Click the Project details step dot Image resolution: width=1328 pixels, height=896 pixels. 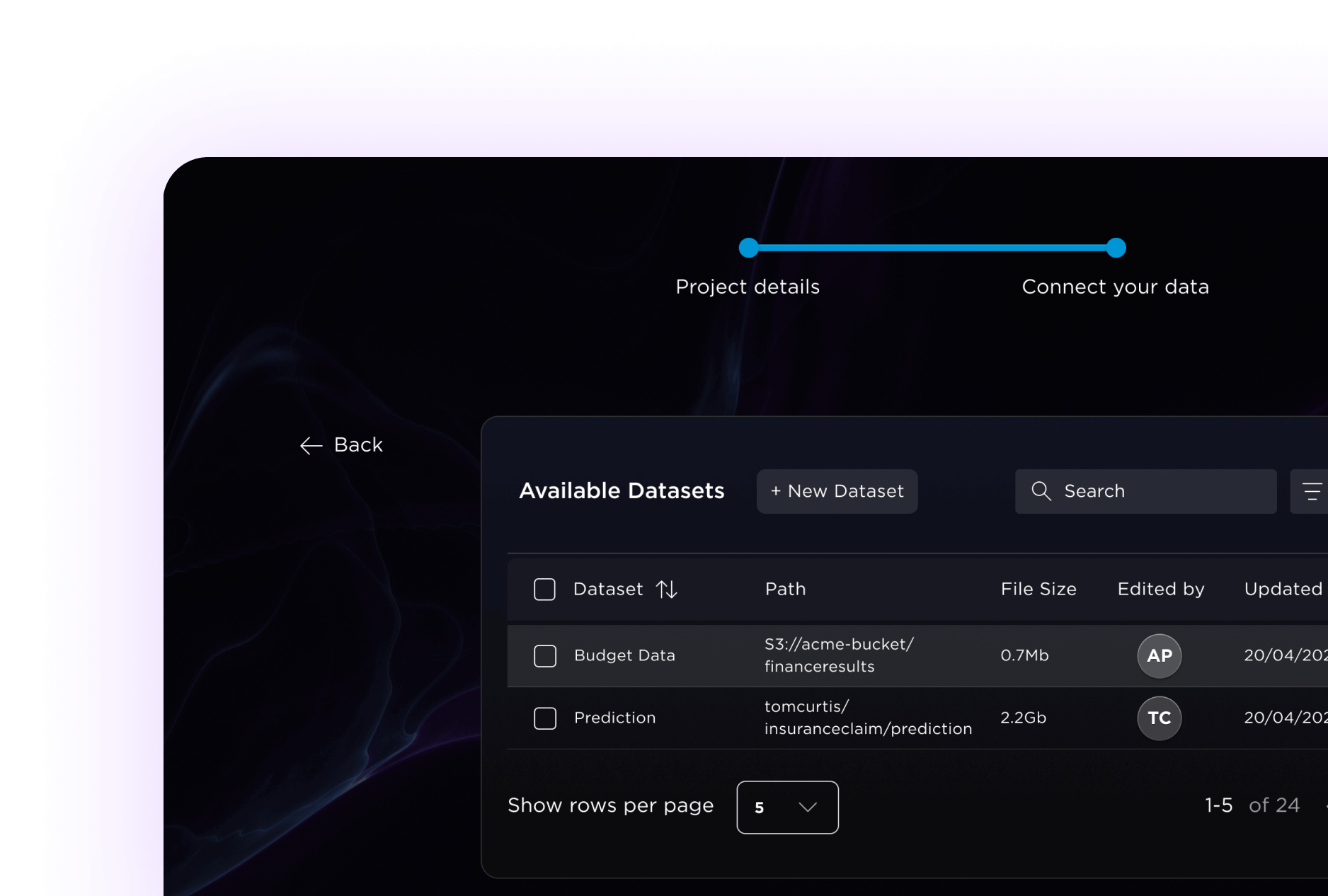(748, 248)
